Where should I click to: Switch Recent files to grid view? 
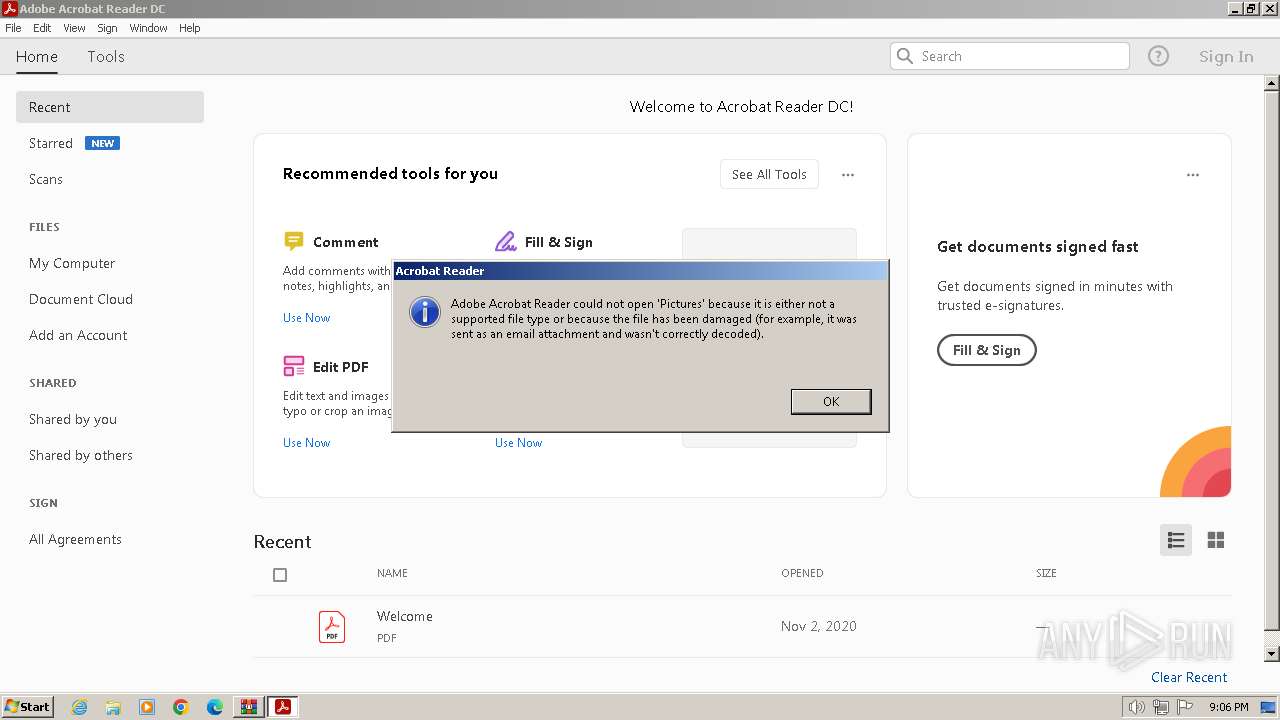click(1216, 540)
